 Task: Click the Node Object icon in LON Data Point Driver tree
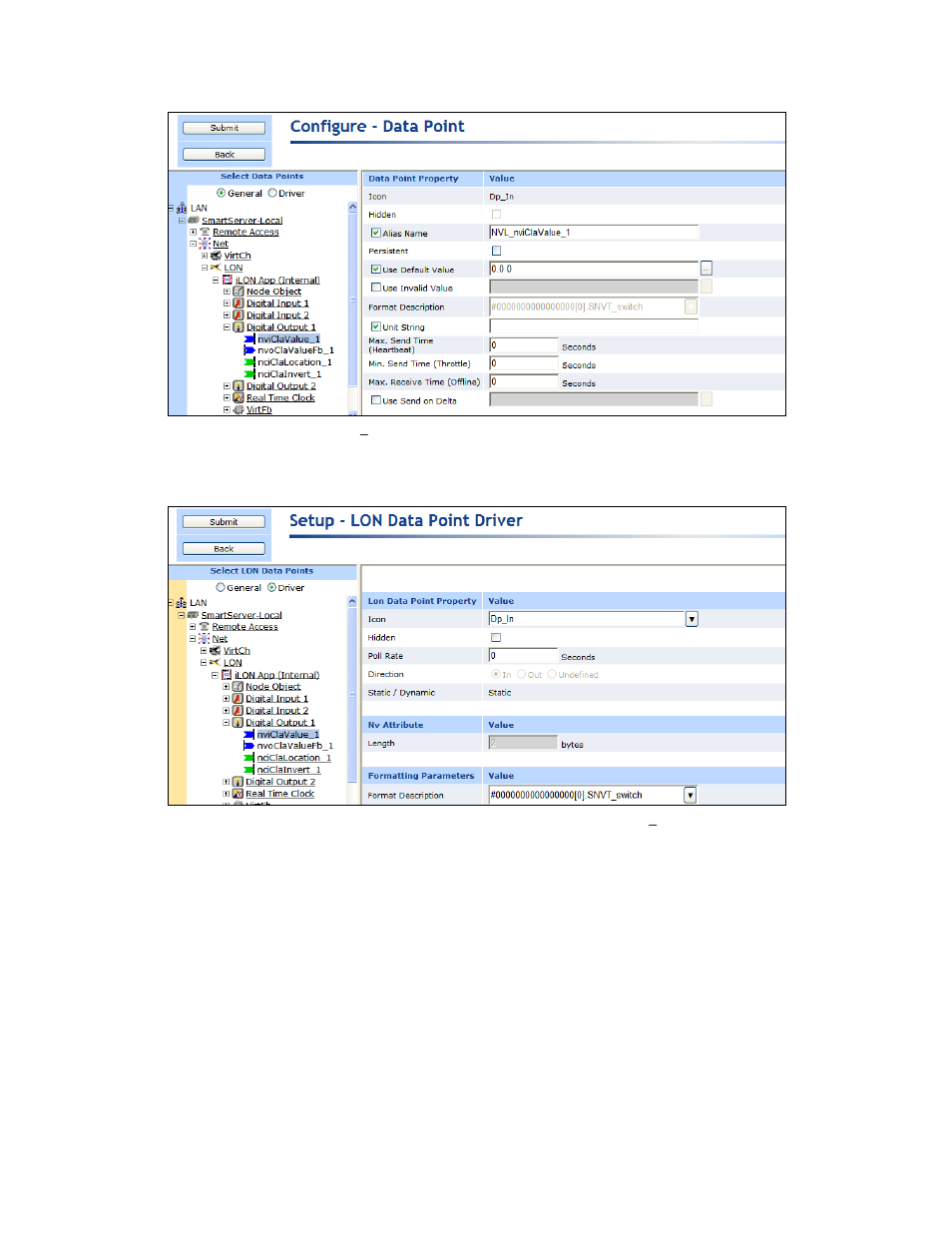(x=238, y=687)
